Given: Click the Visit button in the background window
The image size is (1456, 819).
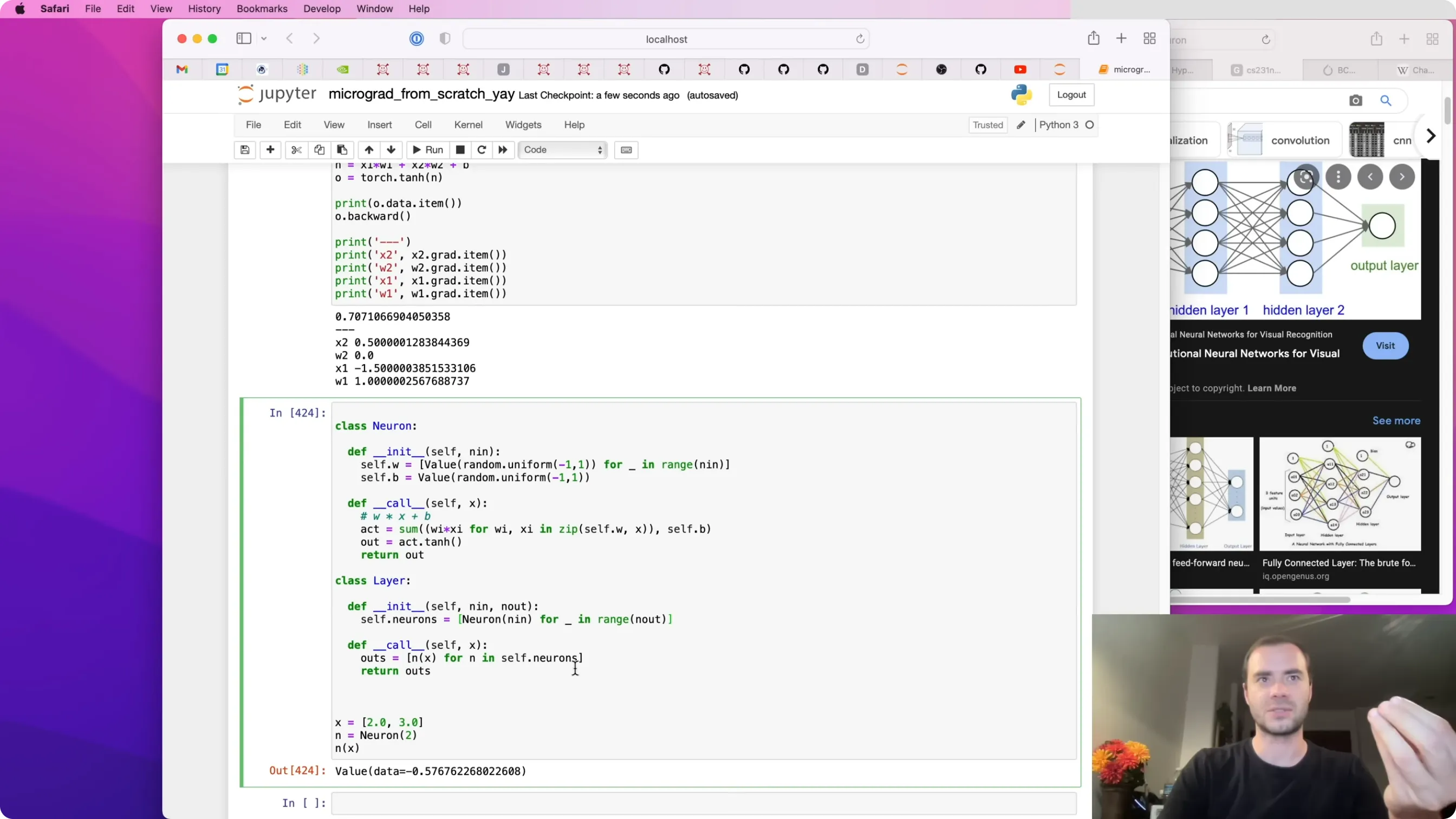Looking at the screenshot, I should pos(1385,346).
